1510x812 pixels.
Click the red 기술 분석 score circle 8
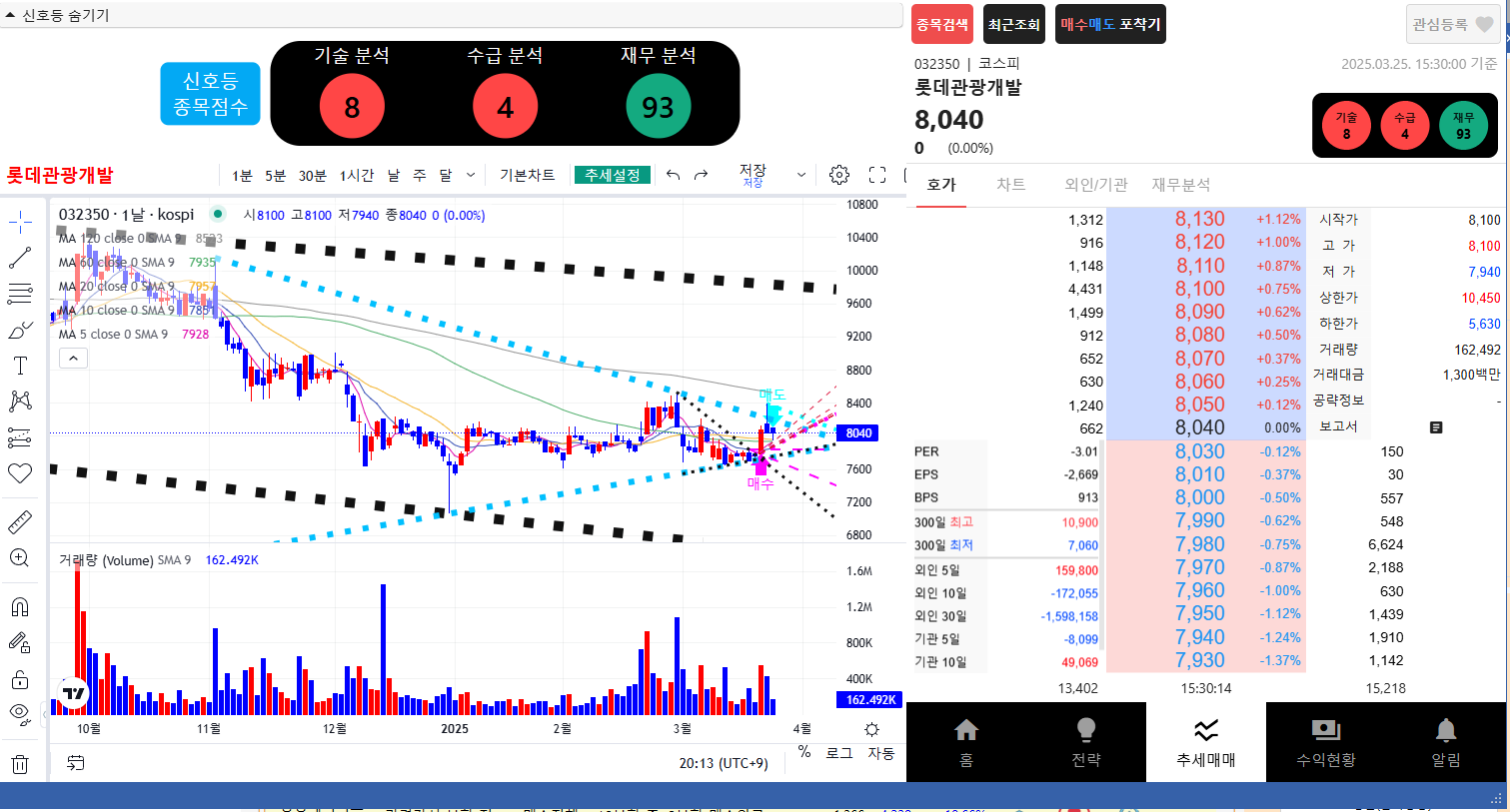(x=352, y=107)
